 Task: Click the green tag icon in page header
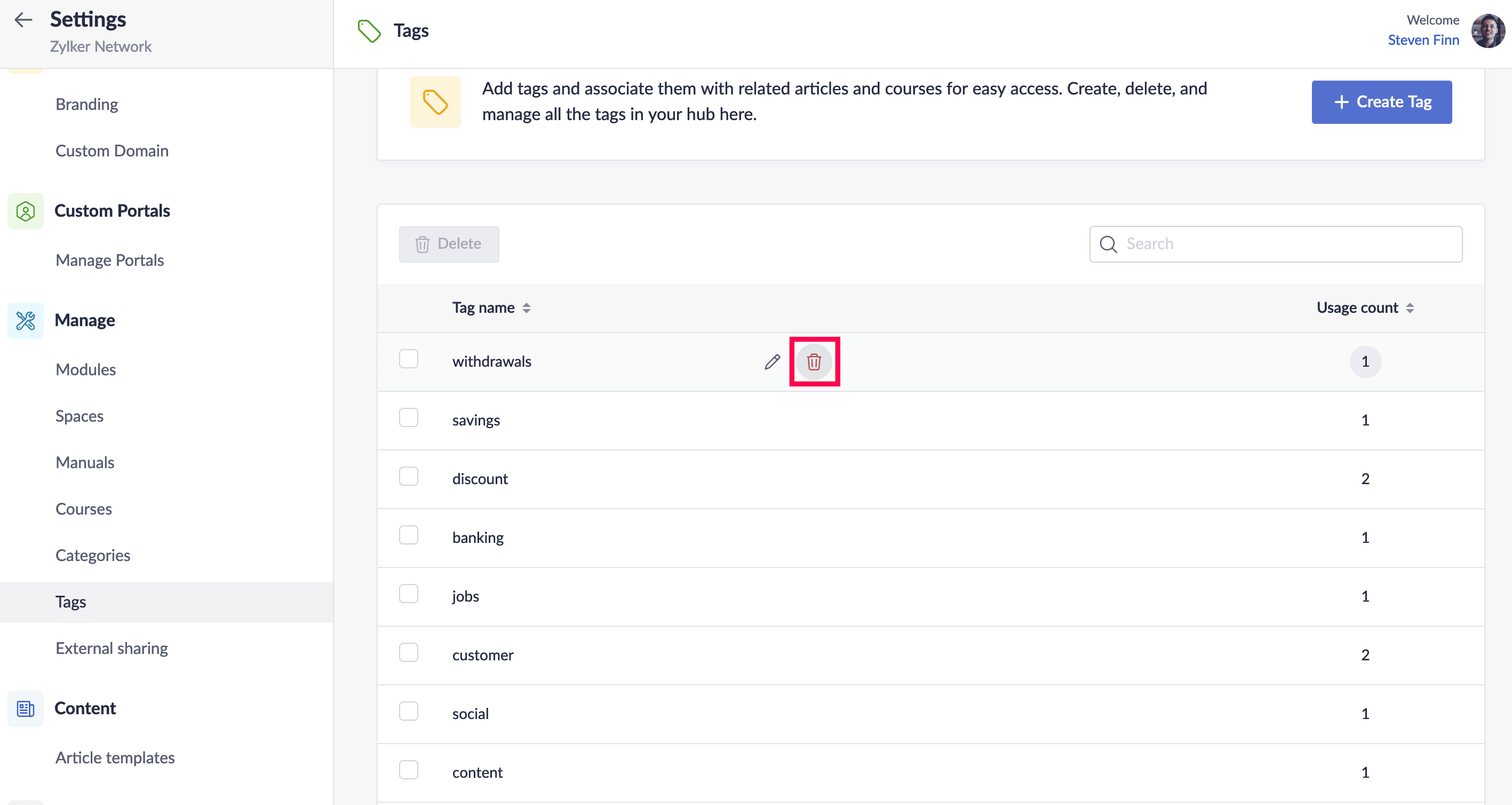pyautogui.click(x=369, y=30)
